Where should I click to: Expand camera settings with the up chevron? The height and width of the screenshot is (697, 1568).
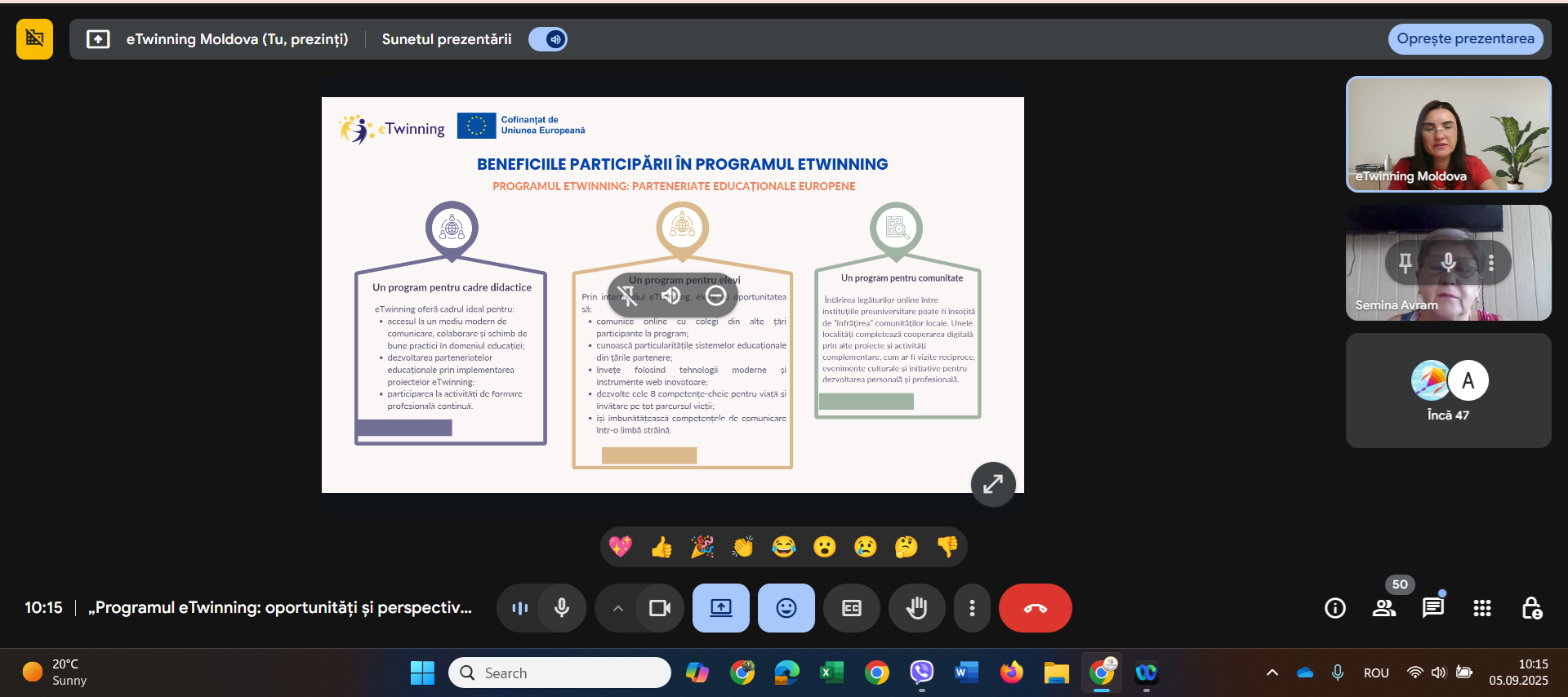coord(618,608)
